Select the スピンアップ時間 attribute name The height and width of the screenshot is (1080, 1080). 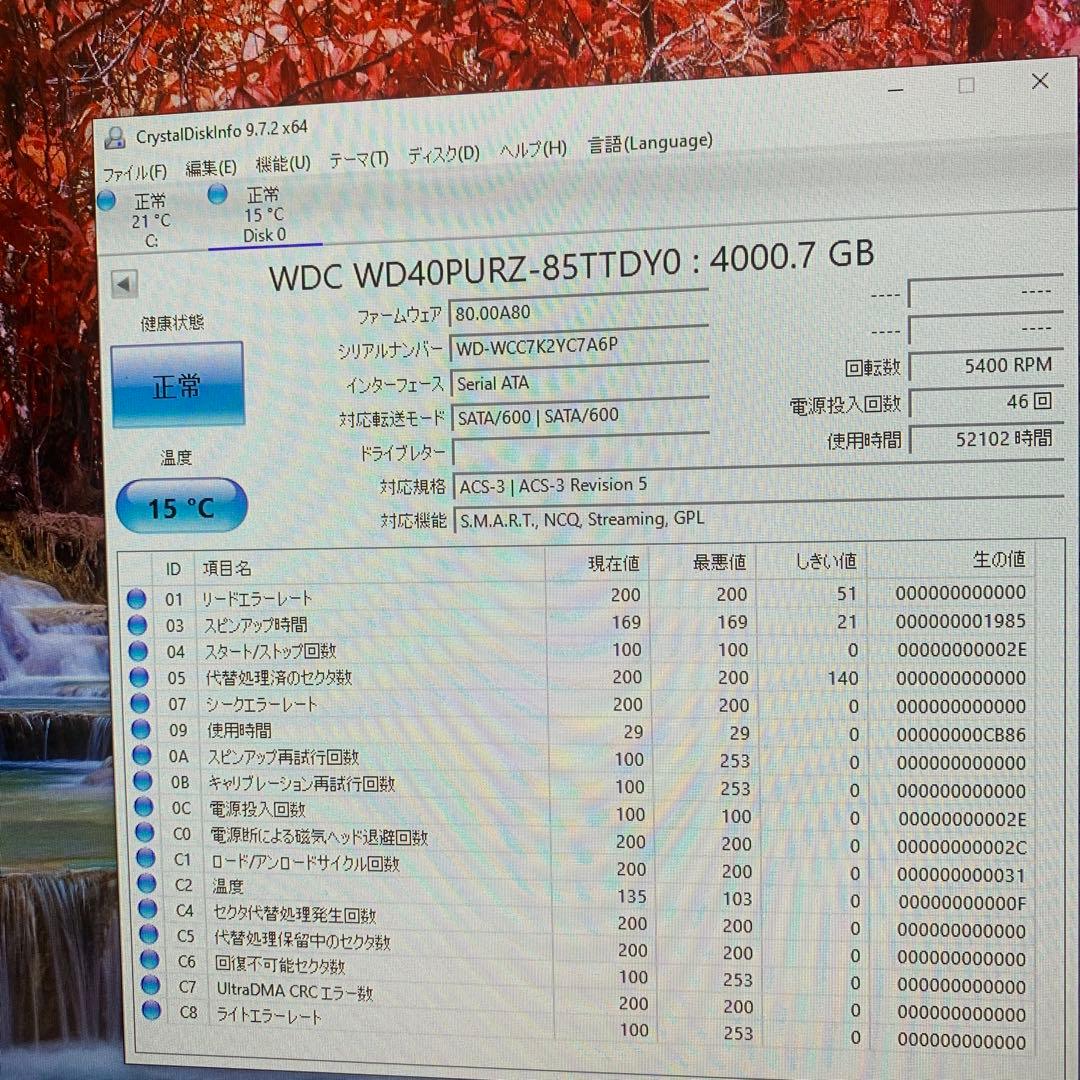256,625
